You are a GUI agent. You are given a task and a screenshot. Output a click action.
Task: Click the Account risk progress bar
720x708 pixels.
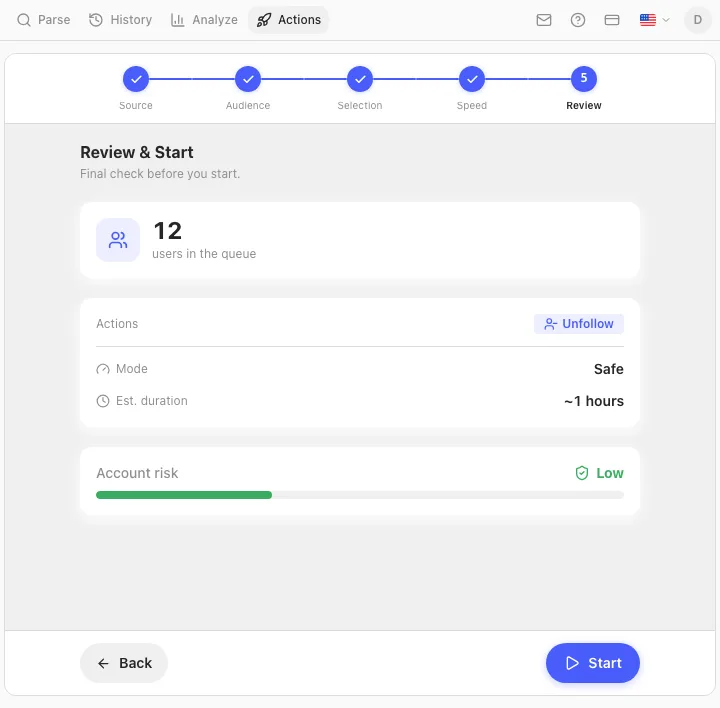360,495
